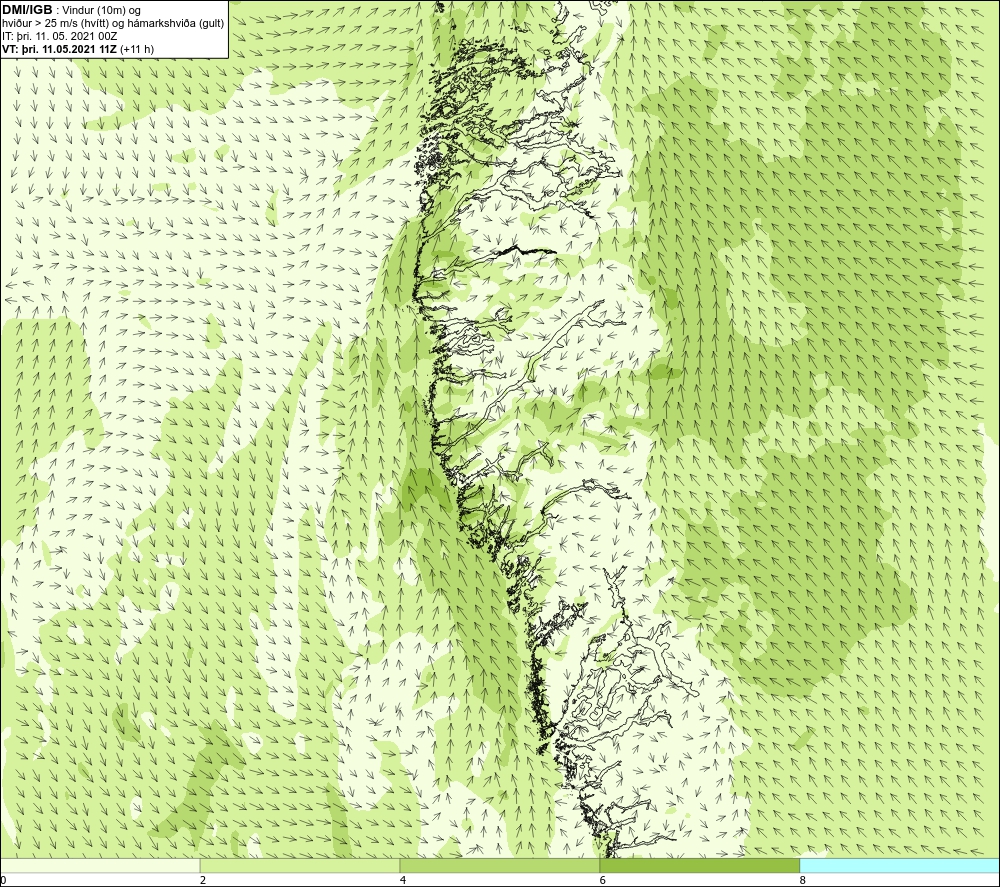Click the 2–4 m/s light green legend band

click(x=300, y=865)
